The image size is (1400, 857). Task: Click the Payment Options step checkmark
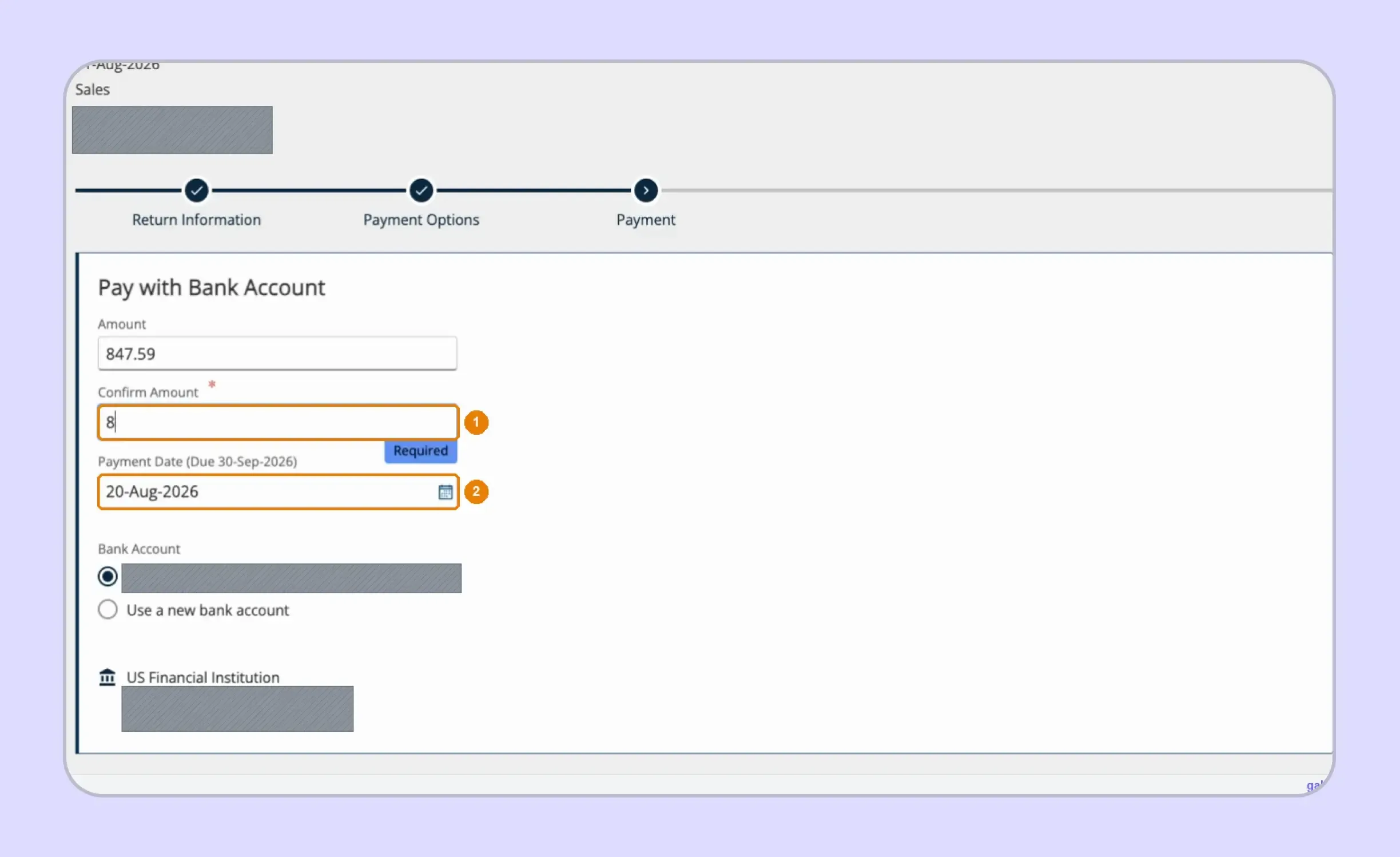421,191
